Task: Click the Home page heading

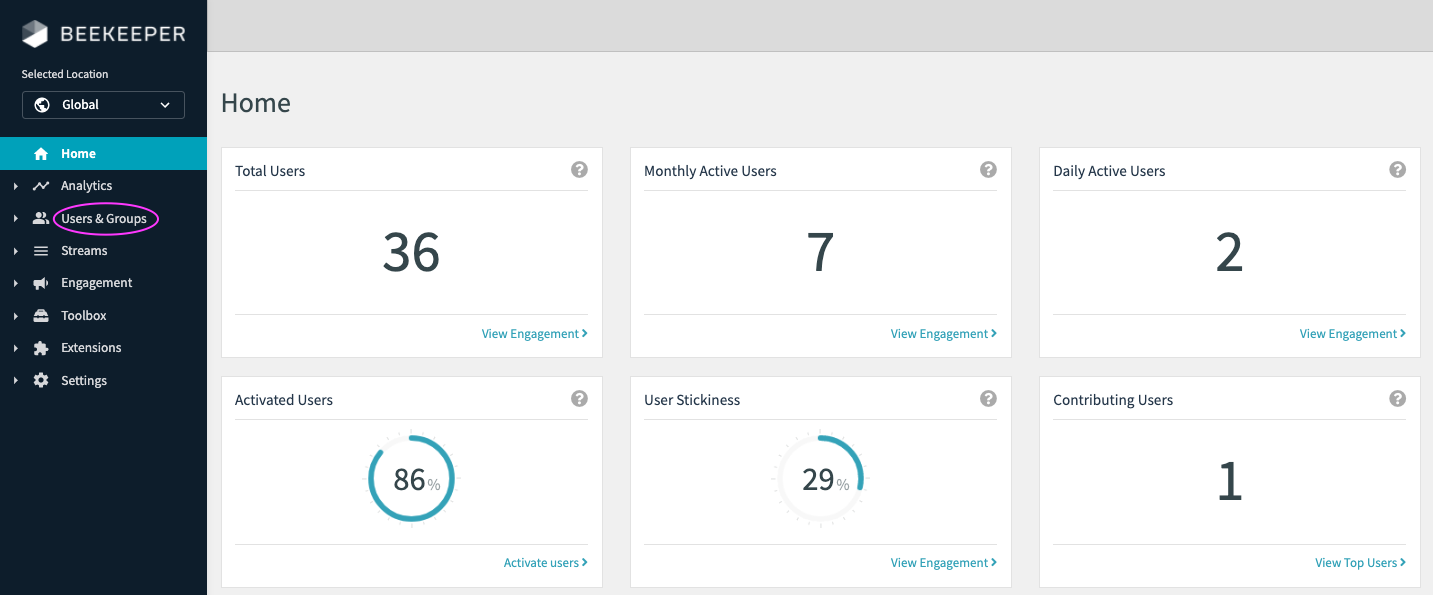Action: click(x=256, y=103)
